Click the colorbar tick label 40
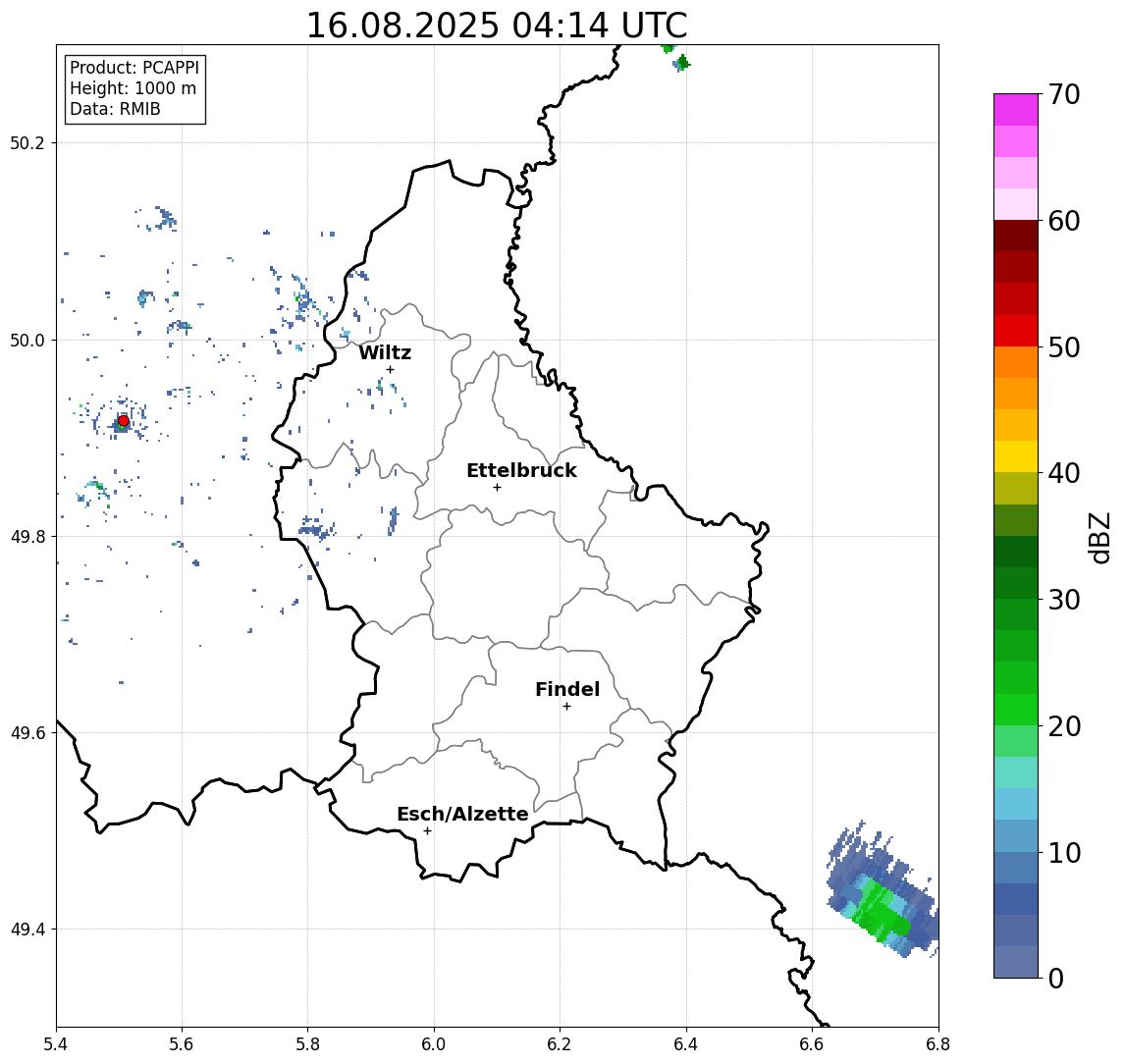The image size is (1124, 1064). (1064, 473)
